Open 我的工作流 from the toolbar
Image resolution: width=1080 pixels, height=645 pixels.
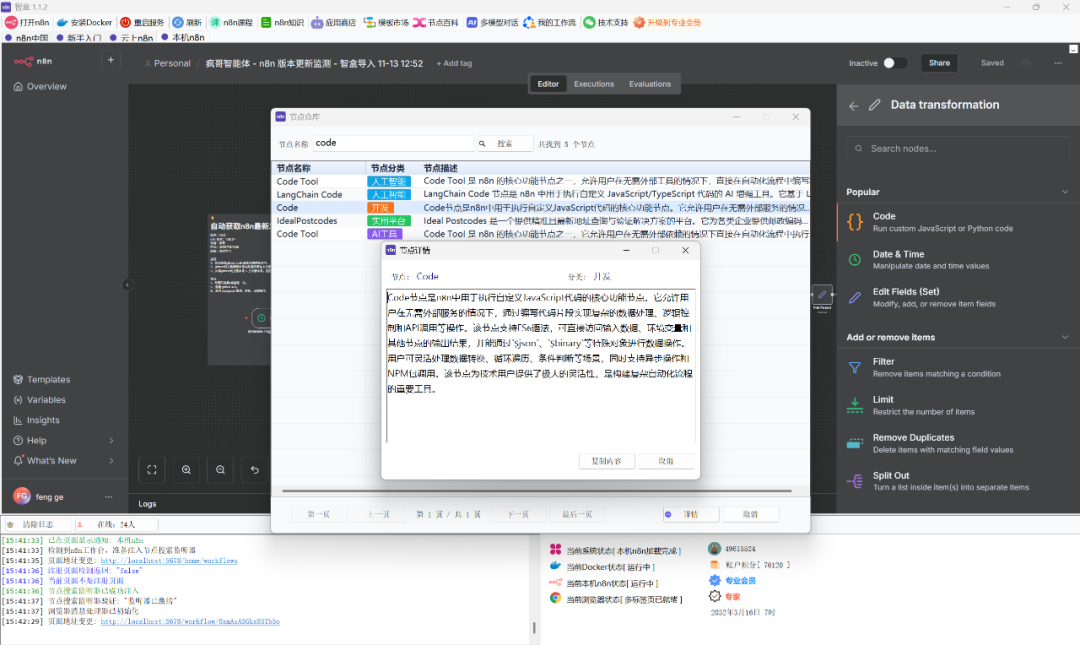pyautogui.click(x=549, y=23)
